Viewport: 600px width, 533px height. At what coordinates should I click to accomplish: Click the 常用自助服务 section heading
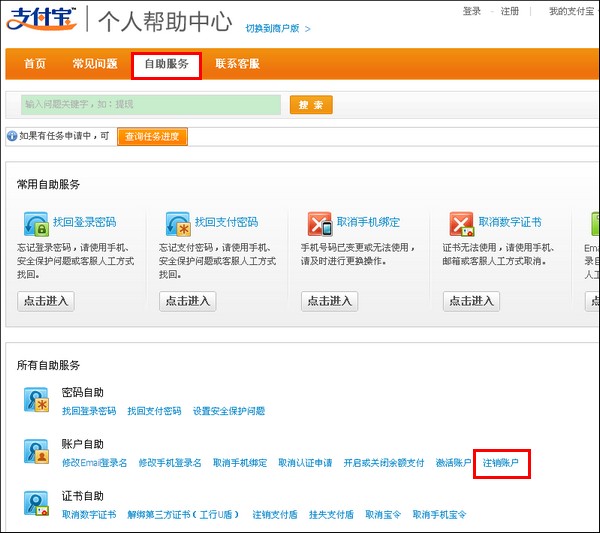[x=49, y=184]
